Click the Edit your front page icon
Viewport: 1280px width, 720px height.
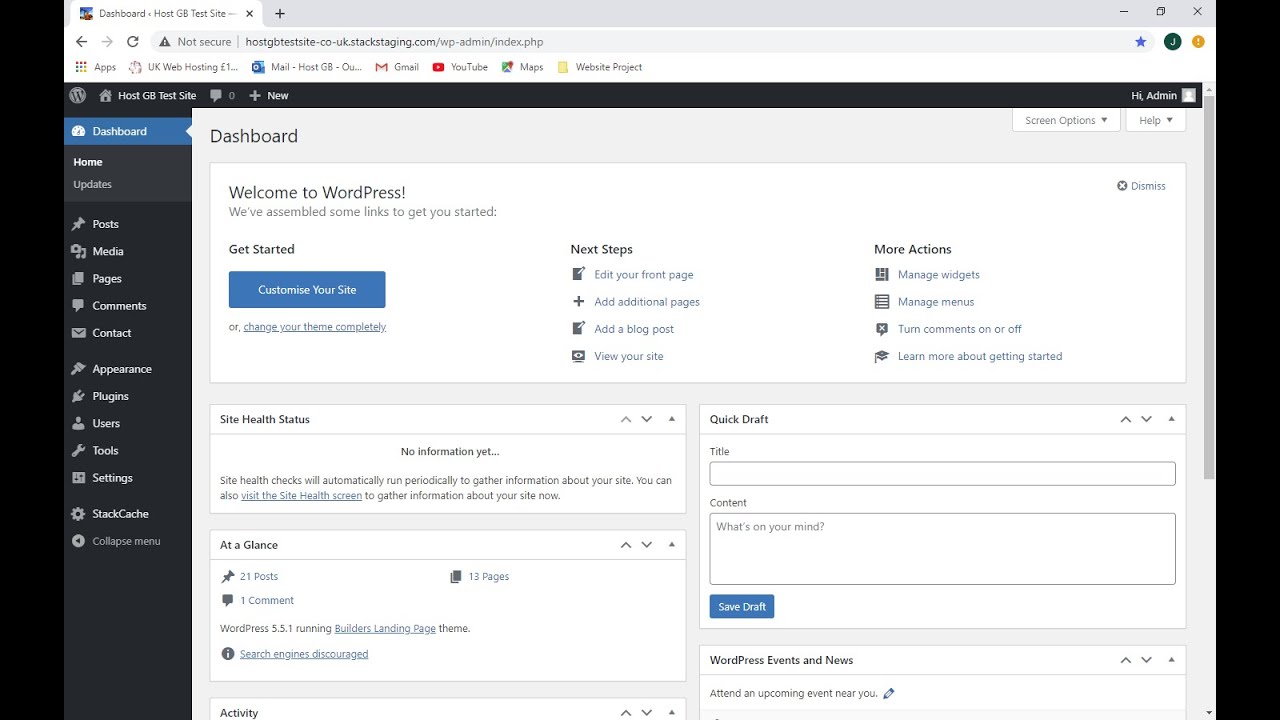tap(578, 274)
